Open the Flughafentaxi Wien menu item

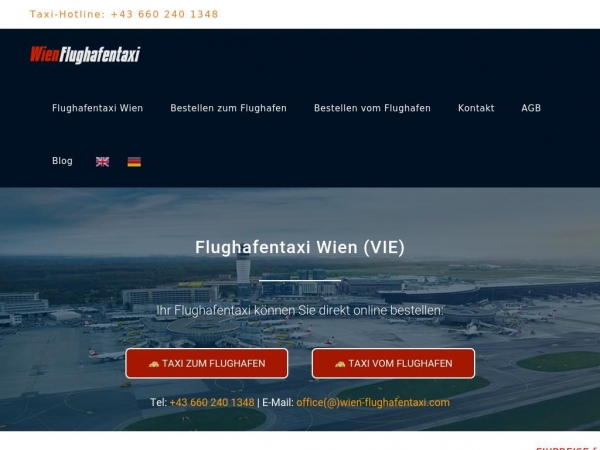tap(98, 108)
